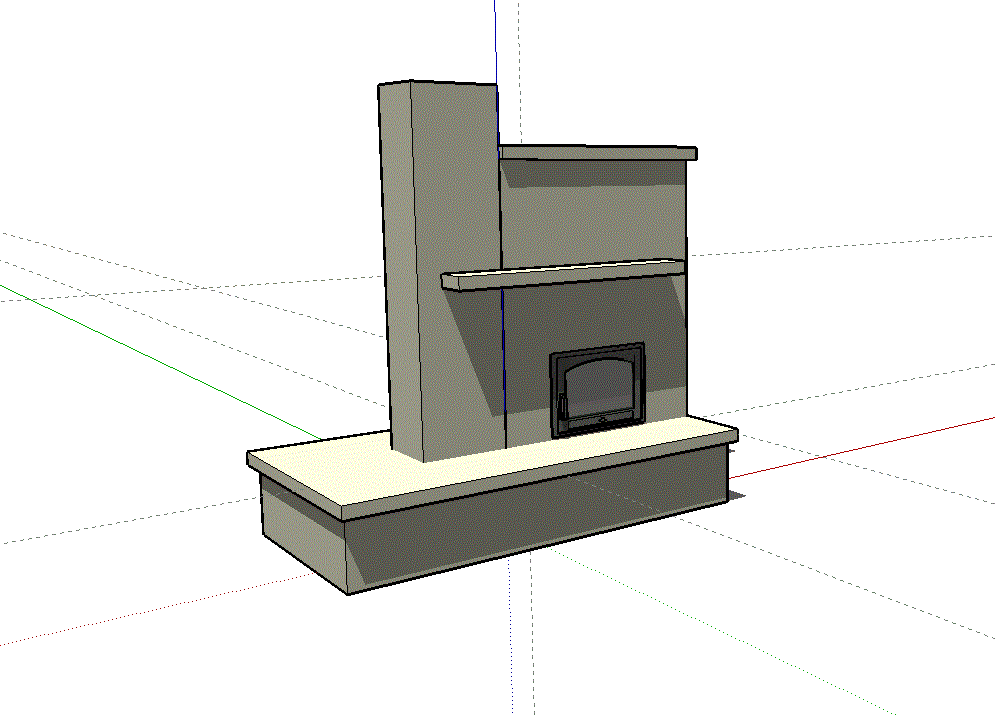
Task: Click the top cap slab of the fireplace
Action: click(x=598, y=152)
